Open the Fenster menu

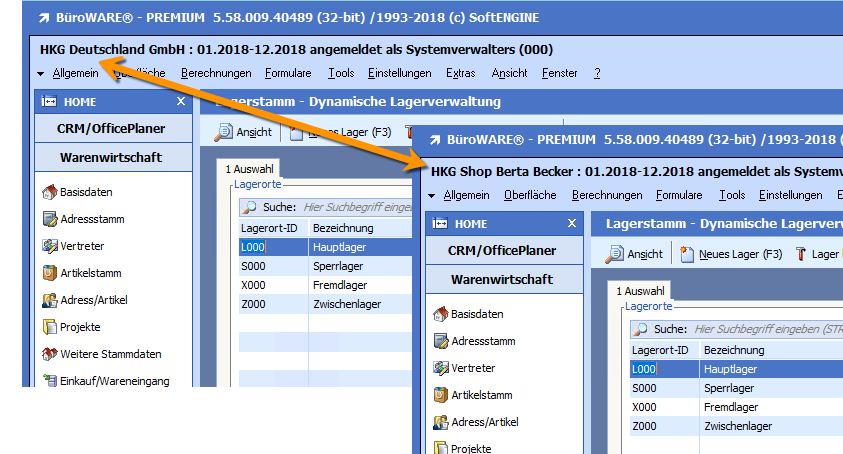point(559,73)
